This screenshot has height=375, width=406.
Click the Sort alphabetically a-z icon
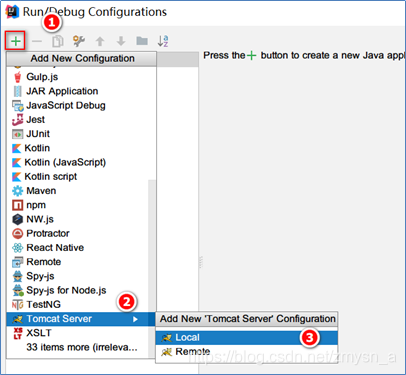coord(163,41)
